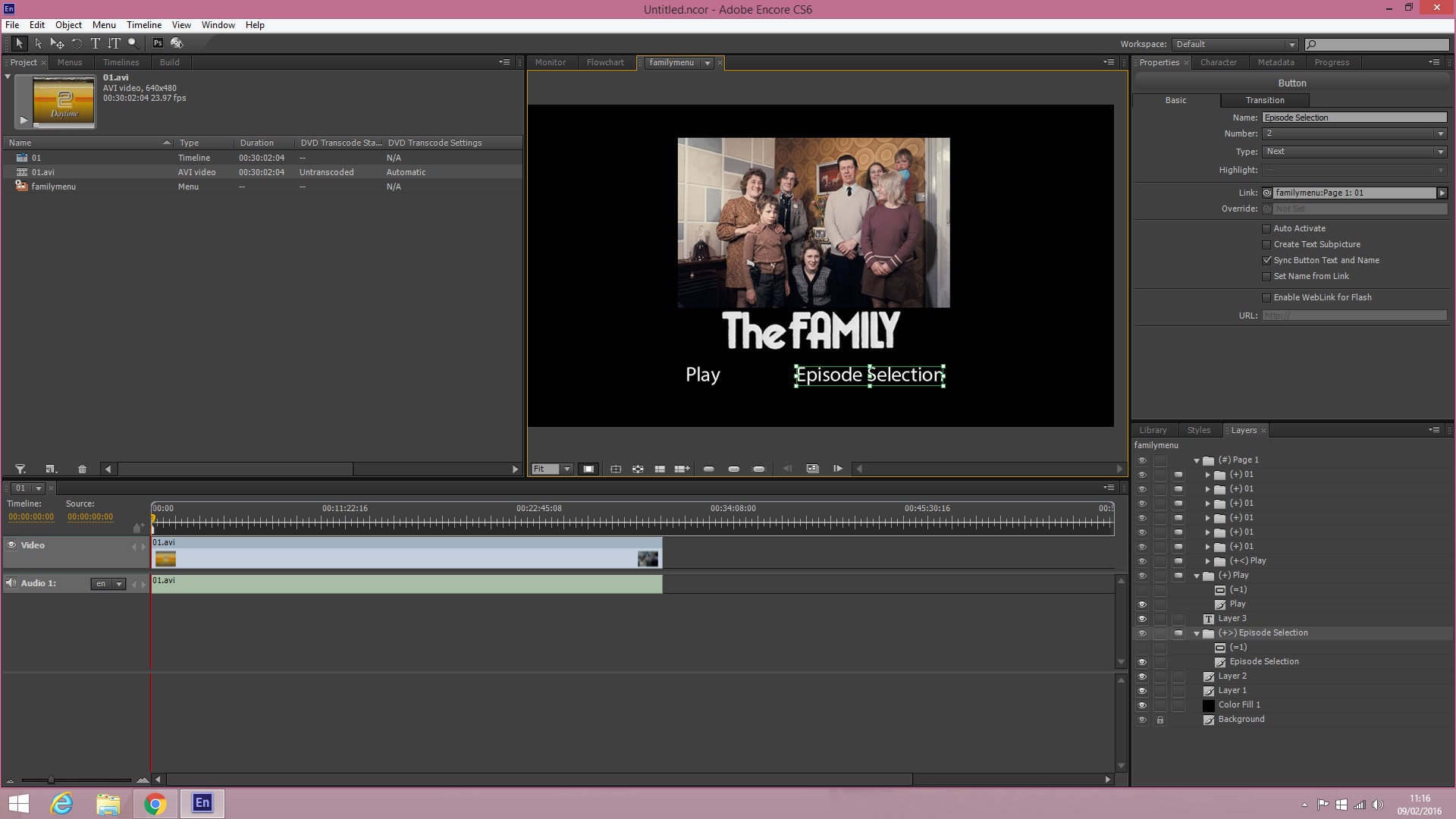Click the timeline zoom slider handle
1456x819 pixels.
(51, 780)
